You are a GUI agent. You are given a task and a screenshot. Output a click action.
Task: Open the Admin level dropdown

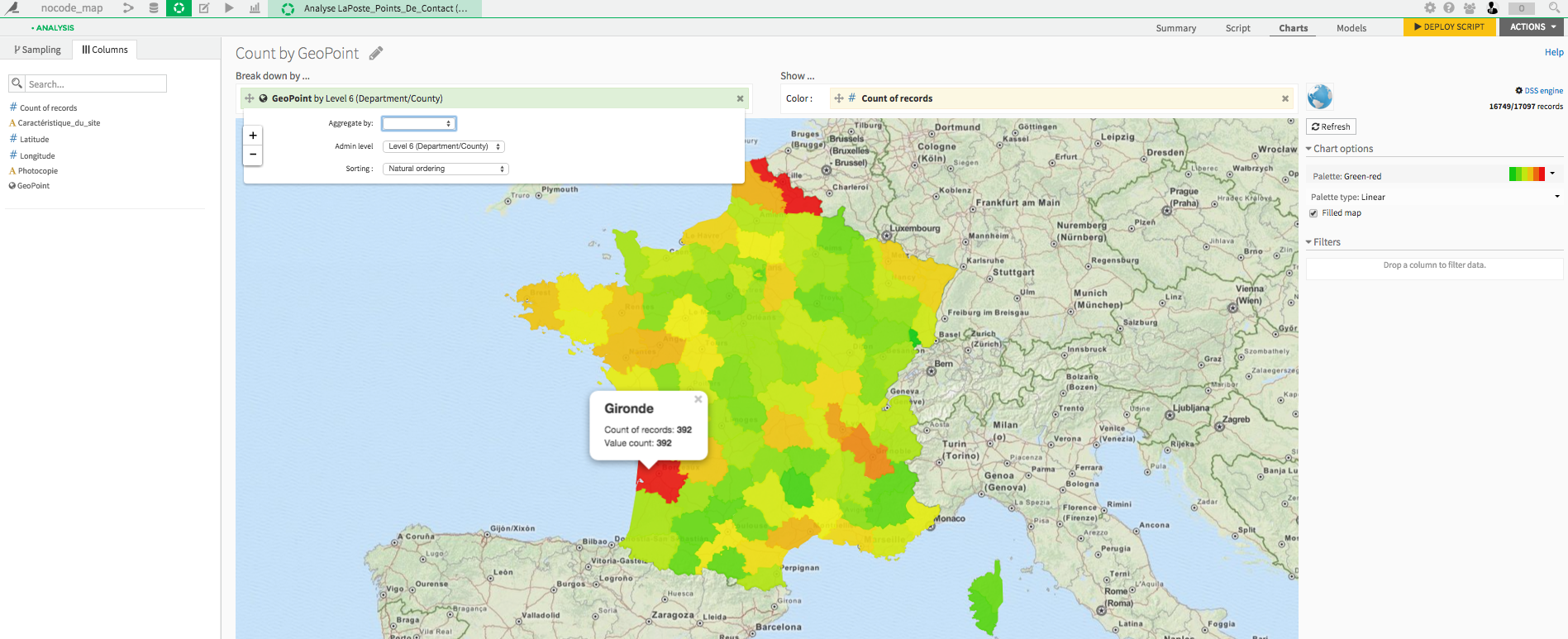(x=444, y=146)
